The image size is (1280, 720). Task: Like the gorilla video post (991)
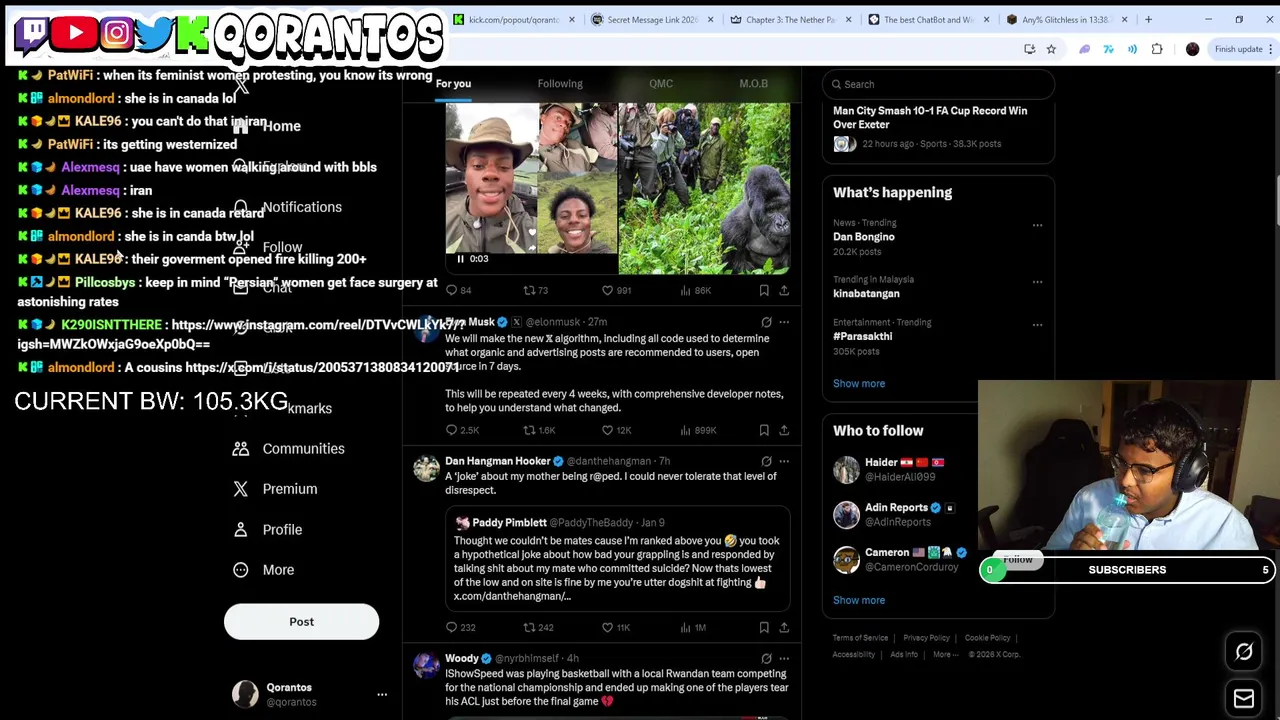pyautogui.click(x=616, y=290)
